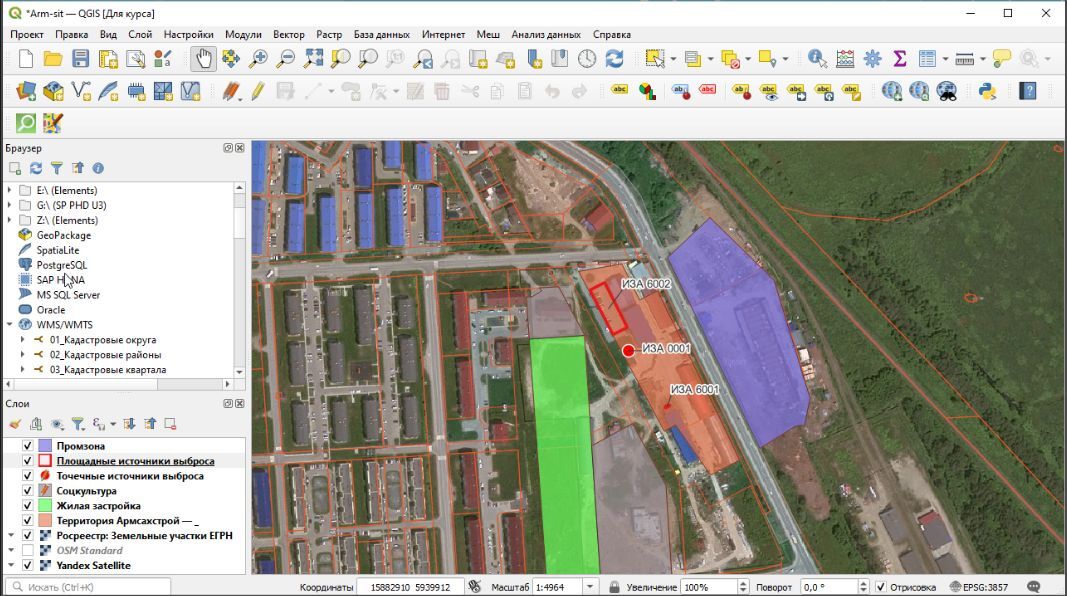The width and height of the screenshot is (1067, 596).
Task: Open the Анализ данных menu
Action: tap(545, 34)
